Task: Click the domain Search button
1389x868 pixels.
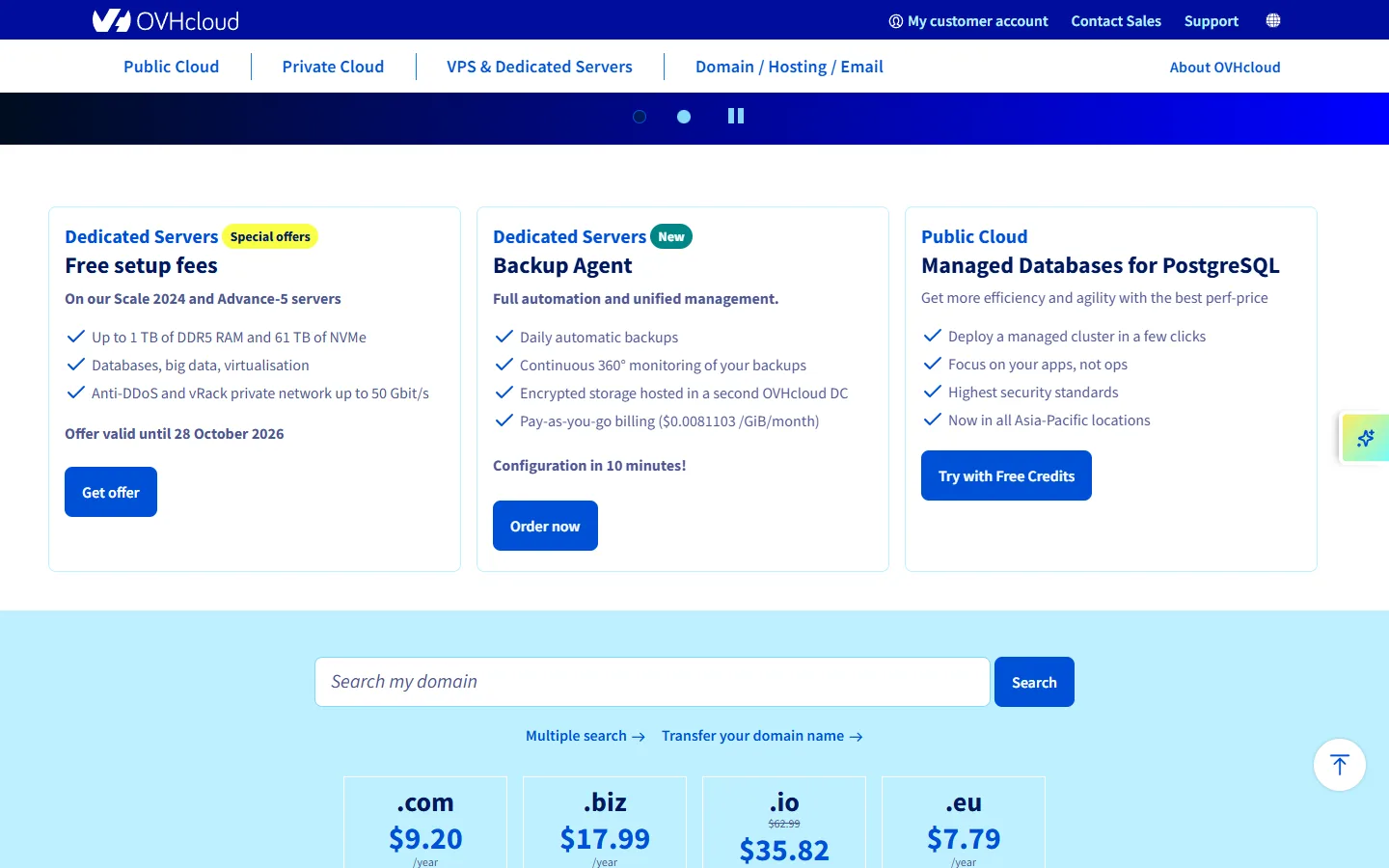Action: click(x=1034, y=682)
